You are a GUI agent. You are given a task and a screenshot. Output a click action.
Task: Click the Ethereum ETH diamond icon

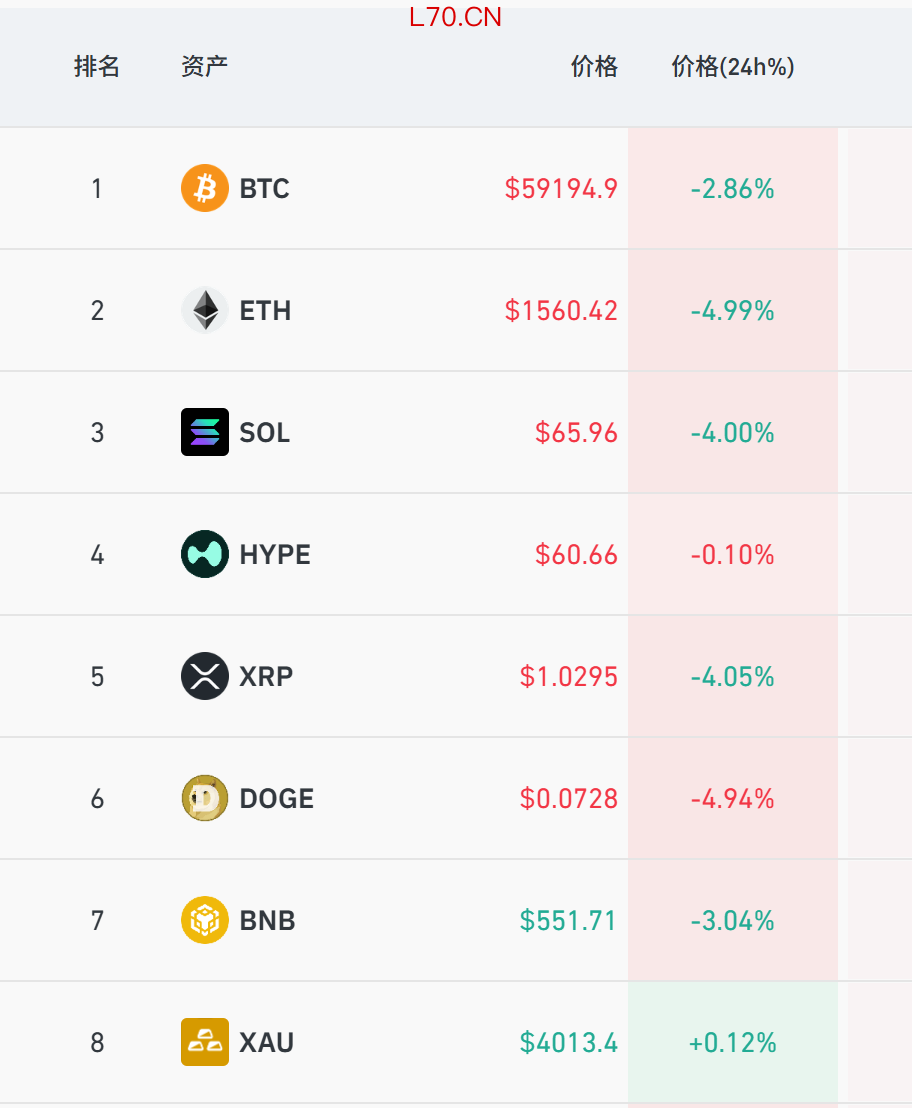tap(205, 310)
